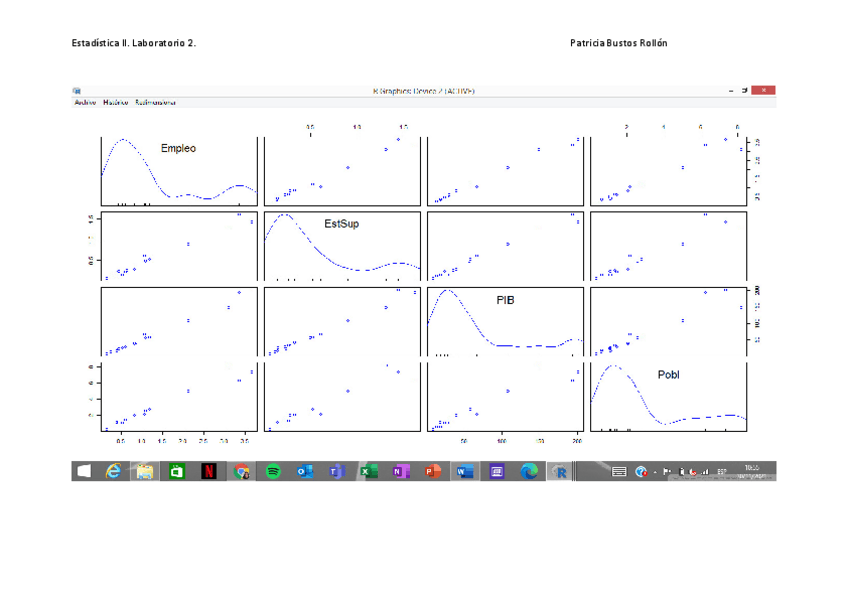Viewport: 848px width, 599px height.
Task: Close the R Graphics Device window
Action: click(764, 90)
